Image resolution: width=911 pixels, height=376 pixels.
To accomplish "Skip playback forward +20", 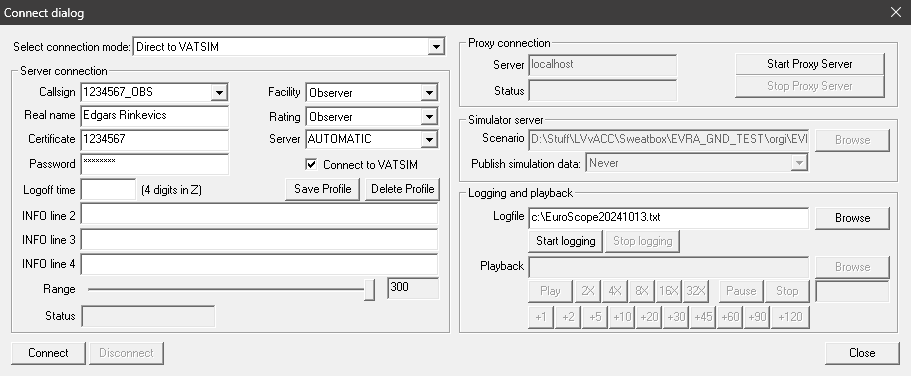I will tap(648, 317).
